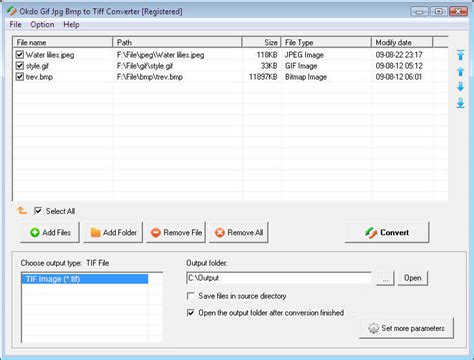Image resolution: width=474 pixels, height=360 pixels.
Task: Click the Remove All button
Action: [x=239, y=232]
